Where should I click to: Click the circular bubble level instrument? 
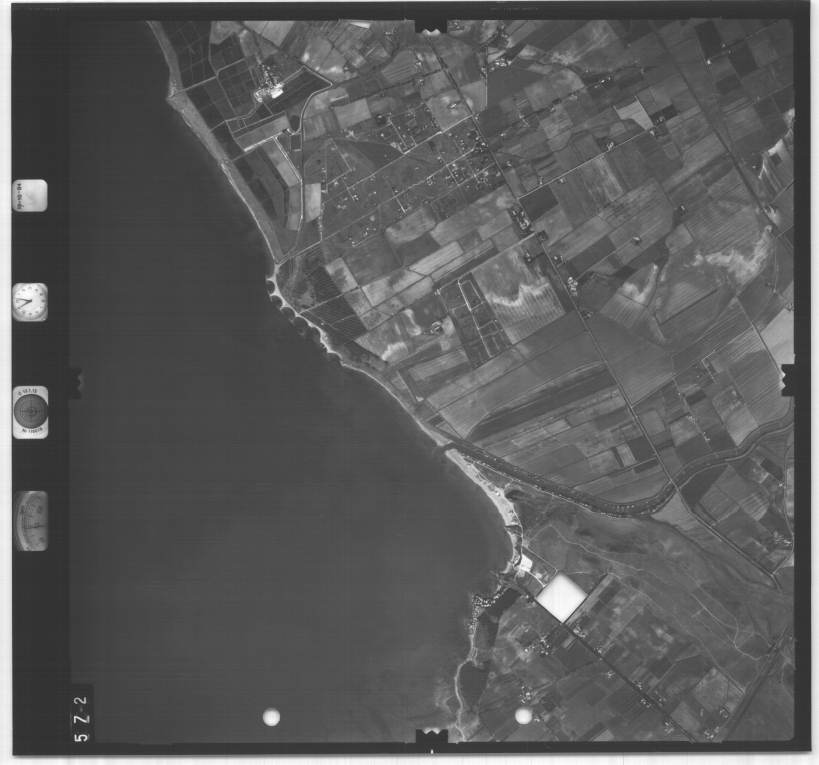(x=30, y=410)
